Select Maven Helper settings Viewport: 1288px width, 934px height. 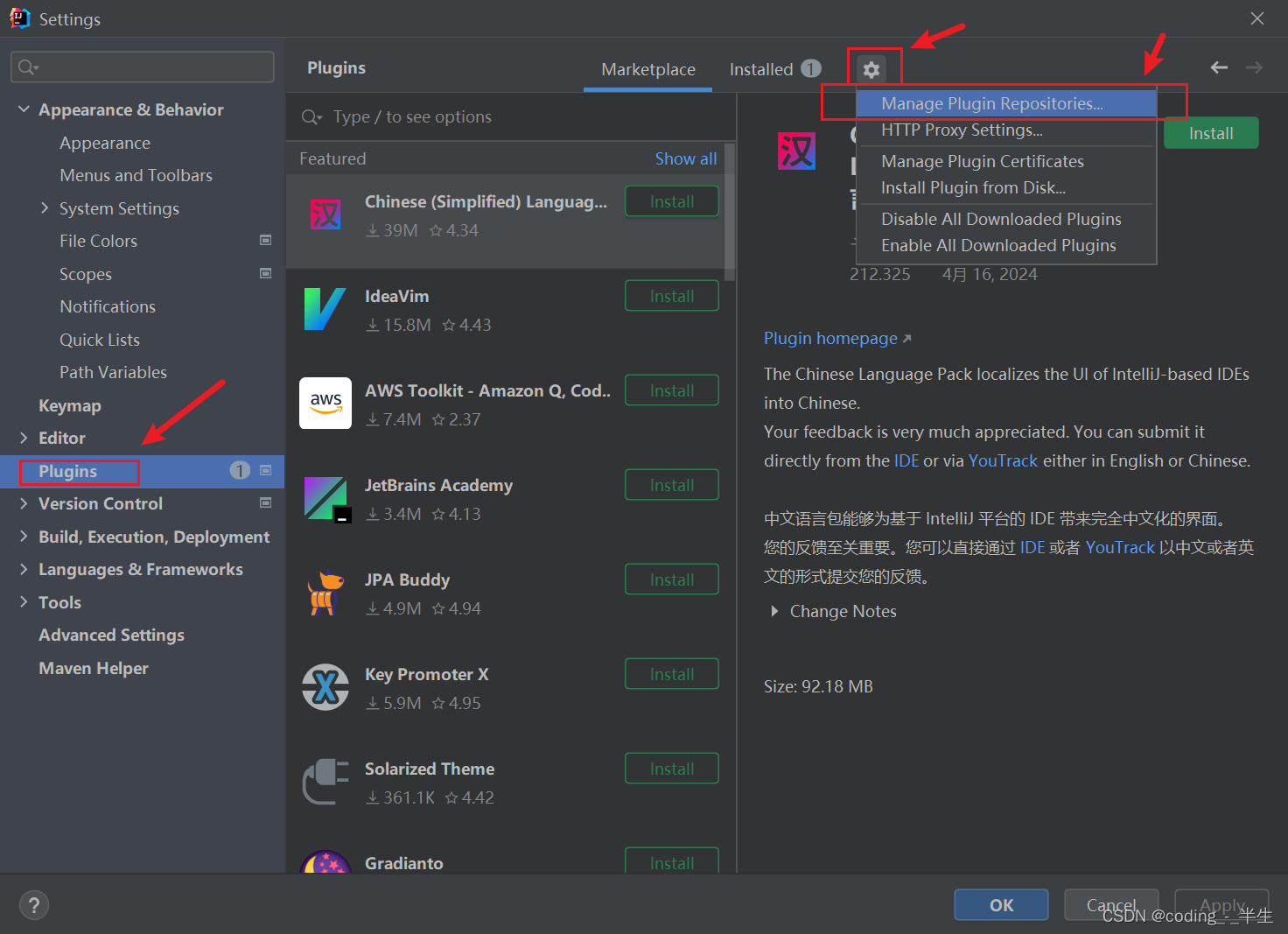pyautogui.click(x=94, y=668)
